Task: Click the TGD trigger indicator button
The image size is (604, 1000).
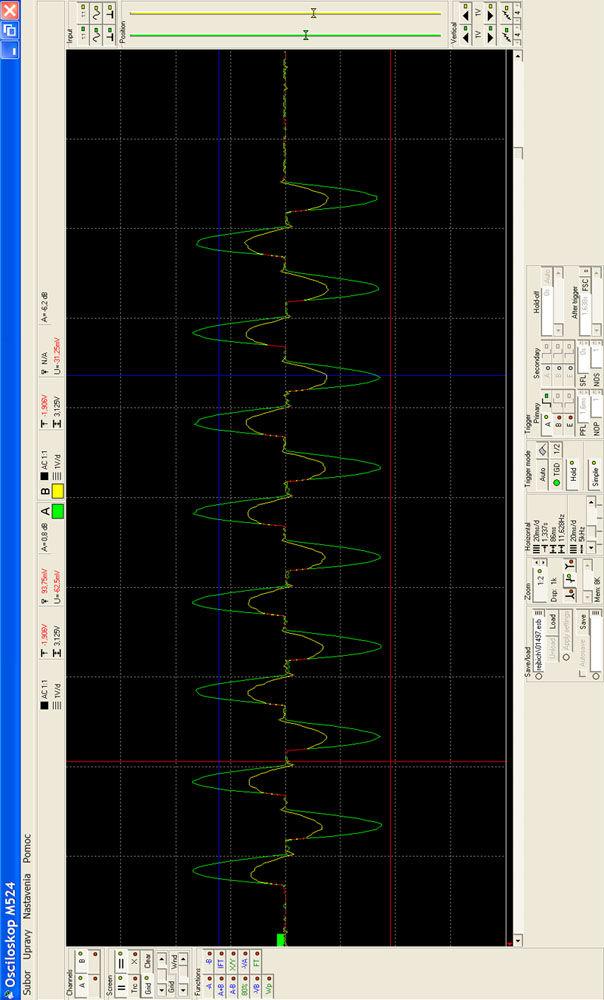Action: (556, 474)
